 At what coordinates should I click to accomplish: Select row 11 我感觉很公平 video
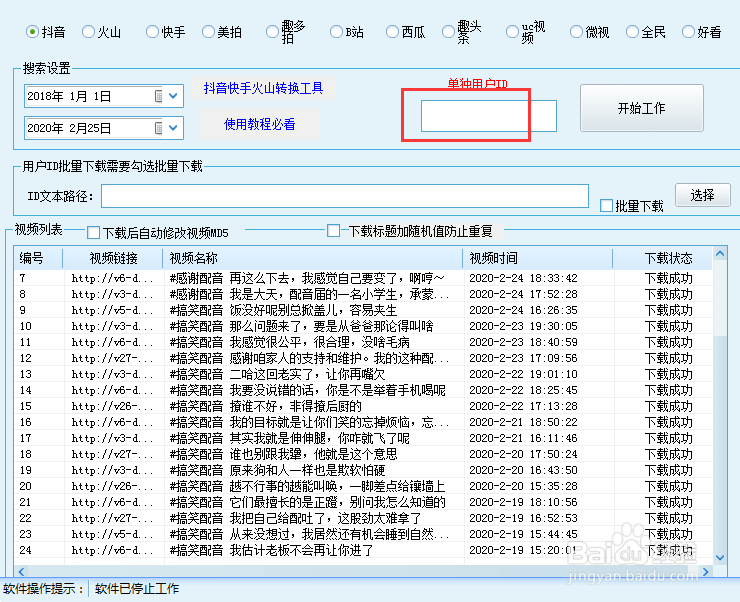tap(363, 342)
